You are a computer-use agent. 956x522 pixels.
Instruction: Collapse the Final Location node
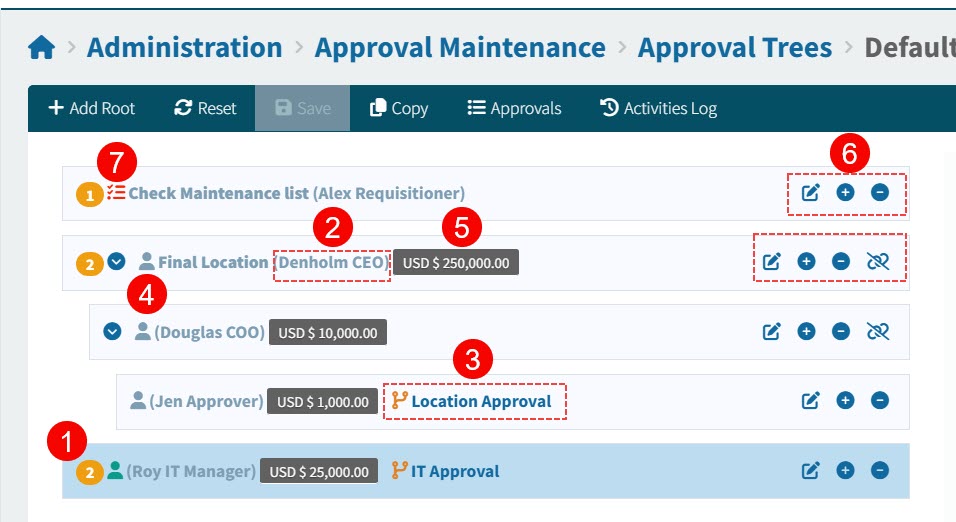116,262
